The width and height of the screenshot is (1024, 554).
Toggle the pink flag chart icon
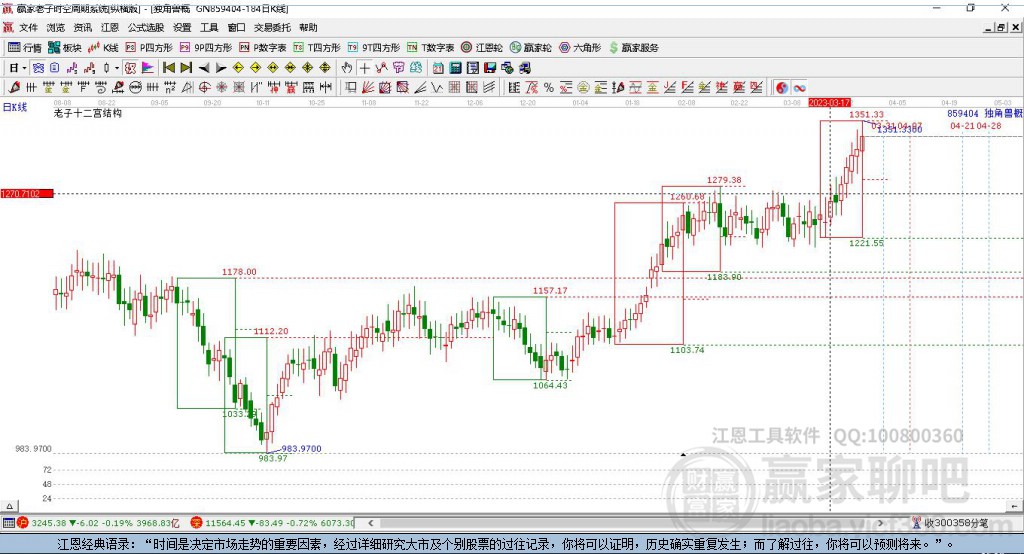pyautogui.click(x=148, y=68)
